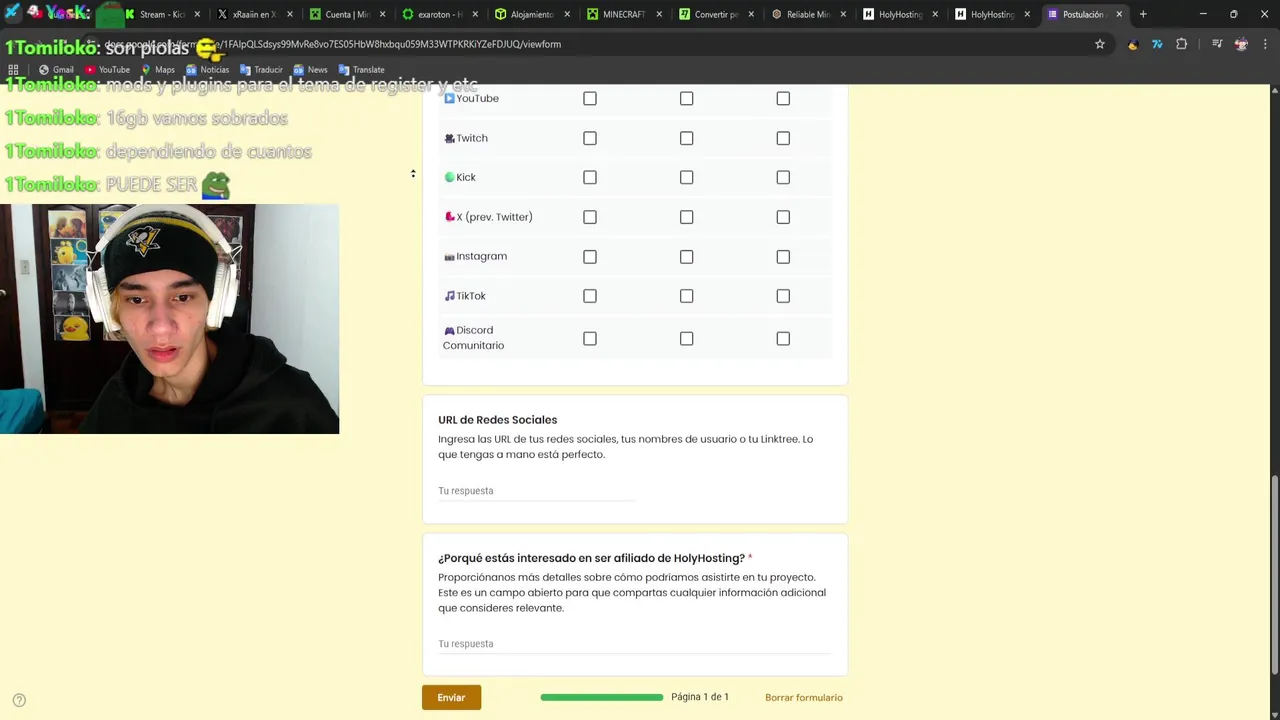Switch to the Alojamiento tab
The image size is (1280, 720).
click(529, 14)
